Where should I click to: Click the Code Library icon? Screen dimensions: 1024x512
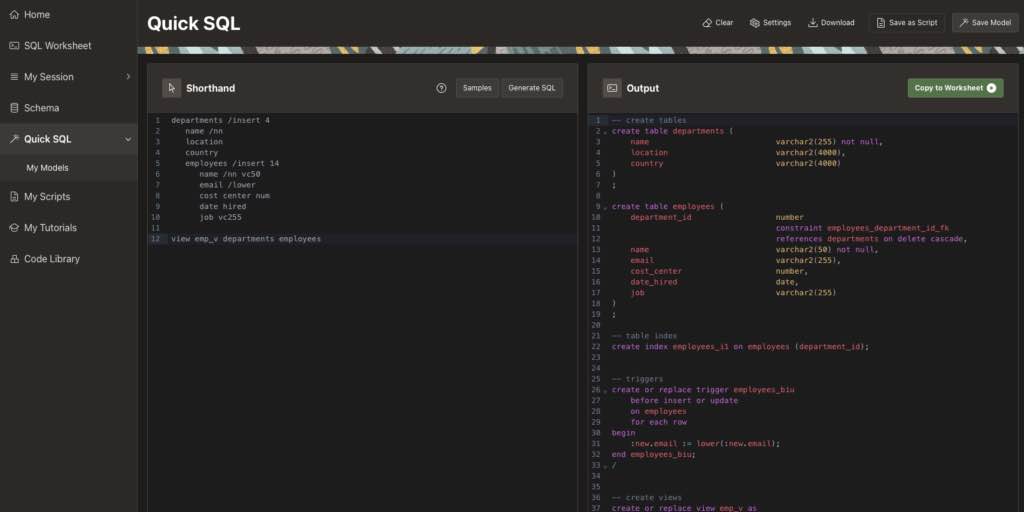tap(14, 259)
